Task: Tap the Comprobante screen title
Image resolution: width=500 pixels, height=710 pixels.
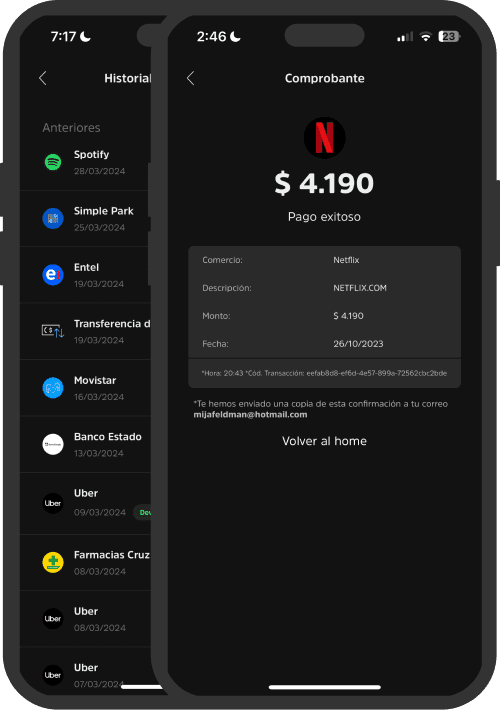Action: (324, 78)
